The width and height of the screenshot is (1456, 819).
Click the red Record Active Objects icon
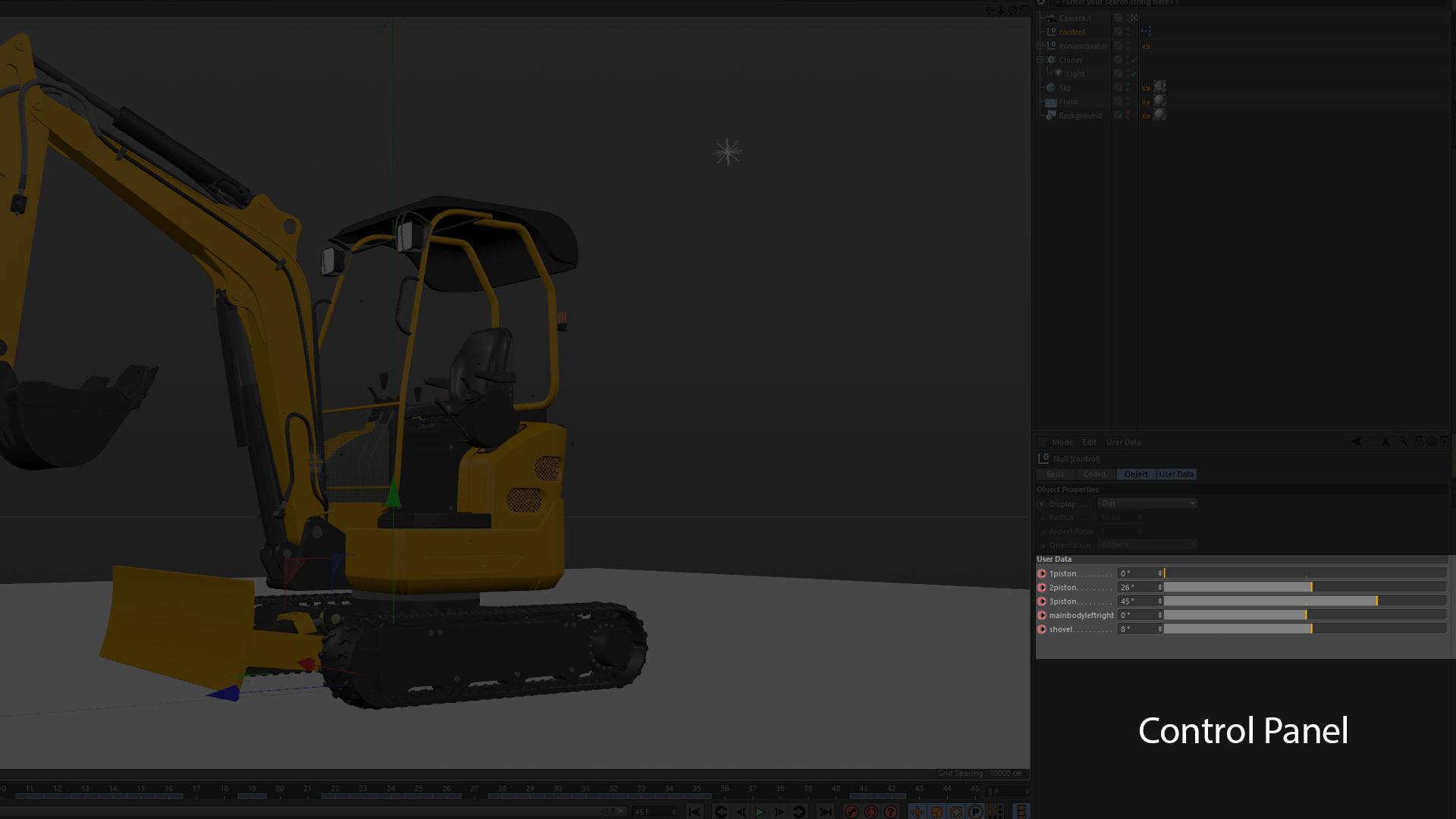coord(852,812)
